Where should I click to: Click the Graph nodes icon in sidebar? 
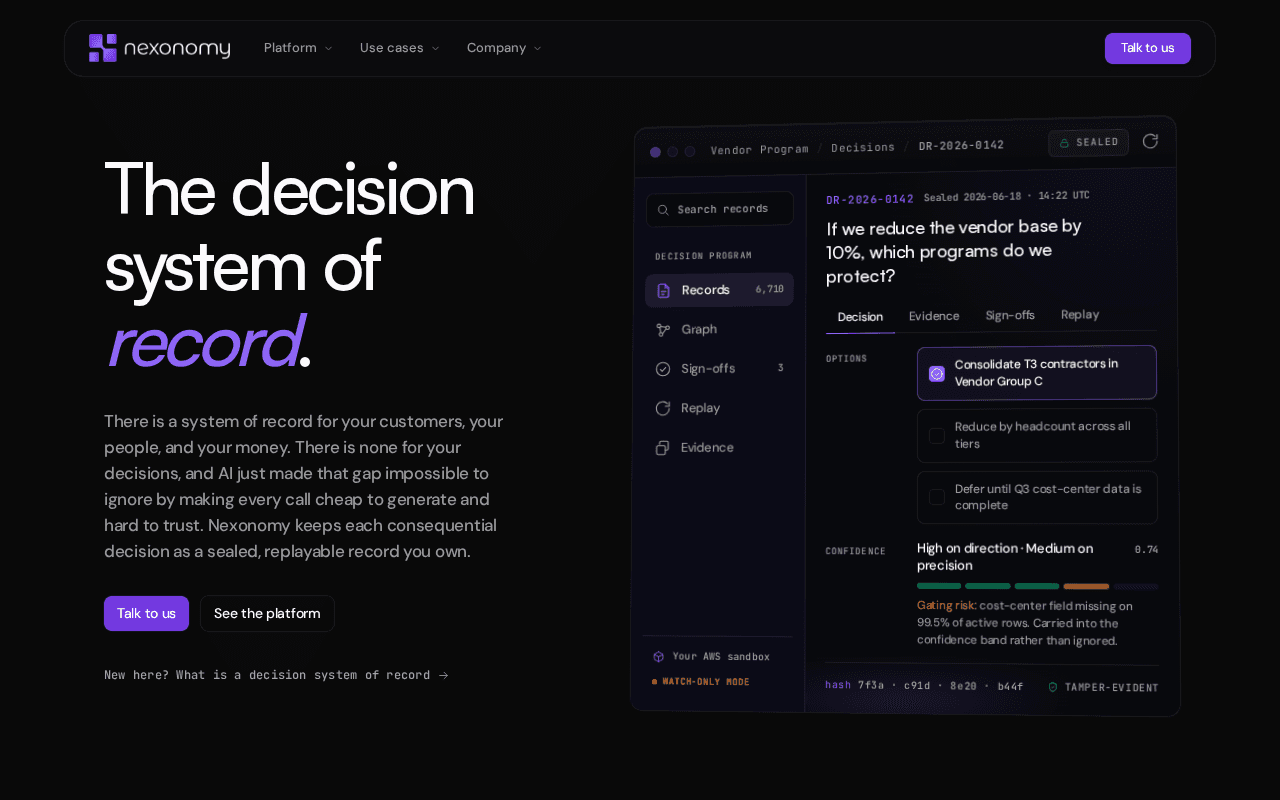(663, 329)
